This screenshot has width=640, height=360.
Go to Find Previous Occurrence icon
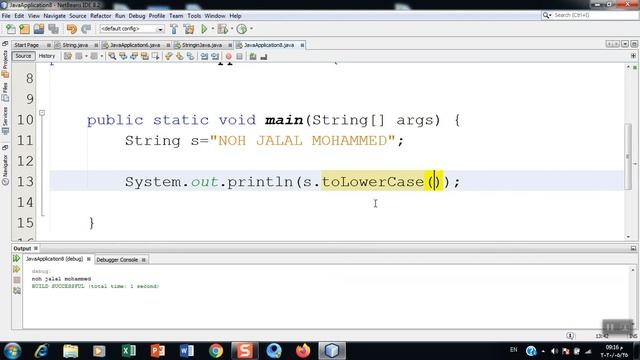[x=123, y=56]
